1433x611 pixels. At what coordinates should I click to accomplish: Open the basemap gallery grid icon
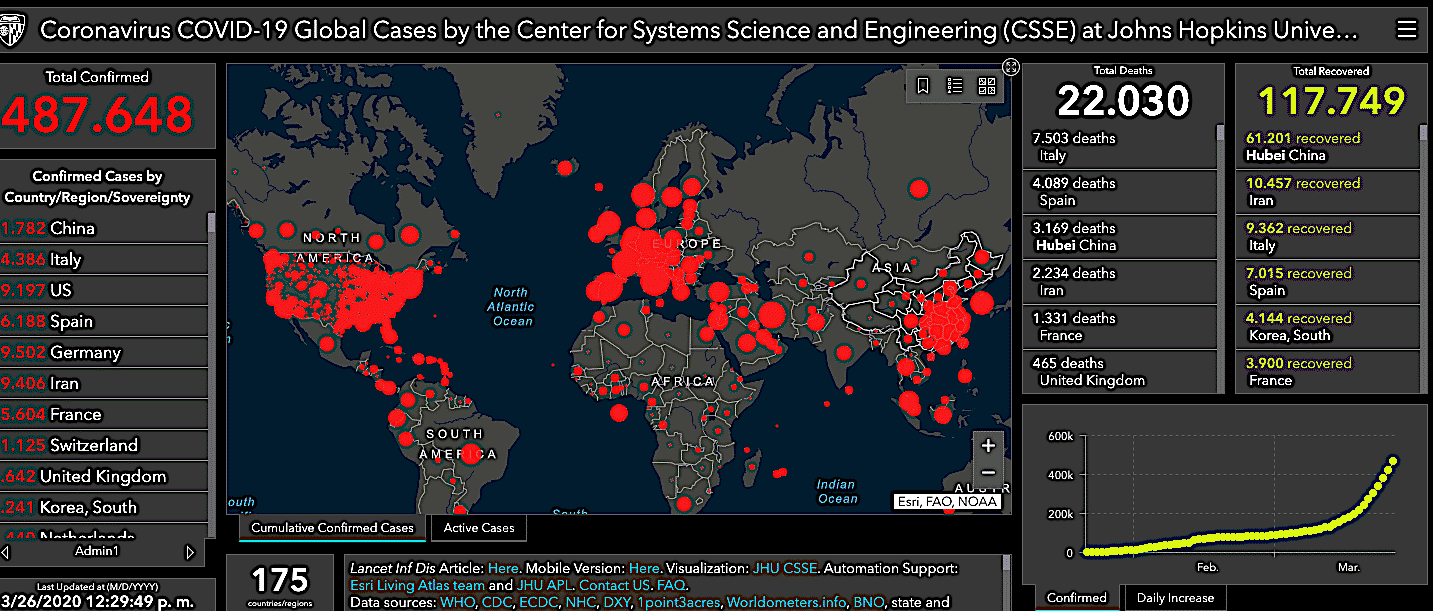987,86
